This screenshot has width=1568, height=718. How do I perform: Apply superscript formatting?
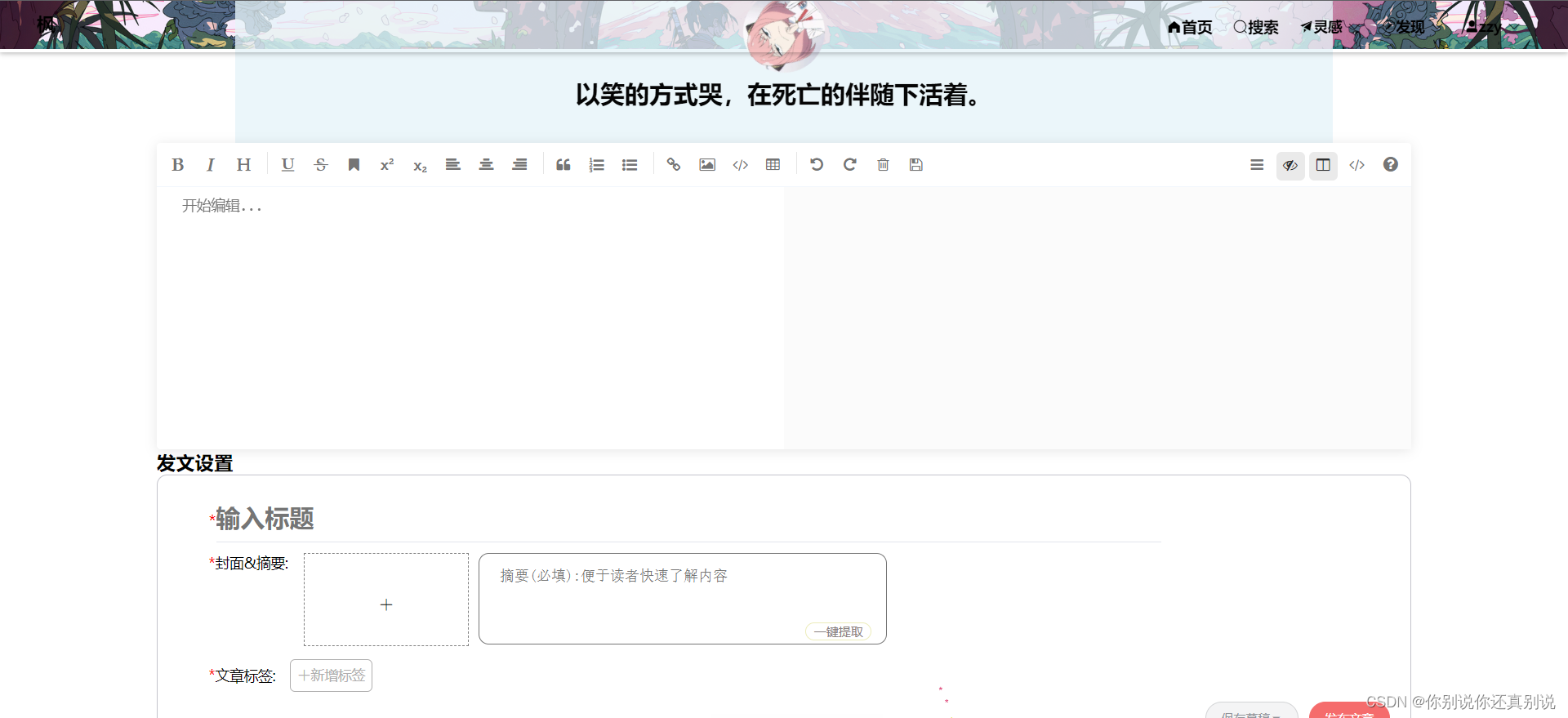click(x=387, y=165)
